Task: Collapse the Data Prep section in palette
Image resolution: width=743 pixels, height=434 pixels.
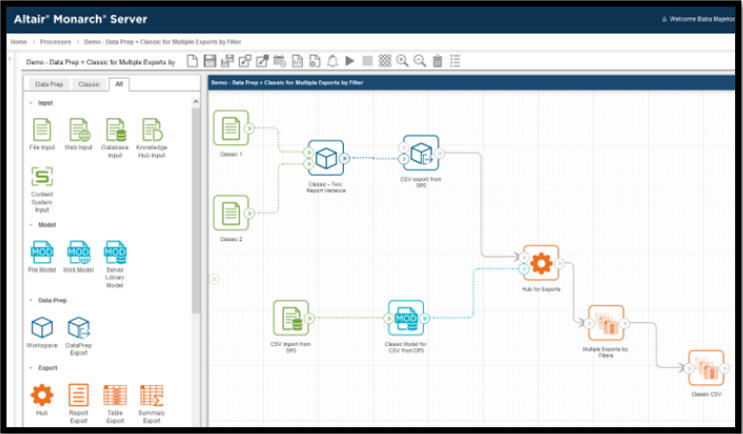Action: [31, 300]
